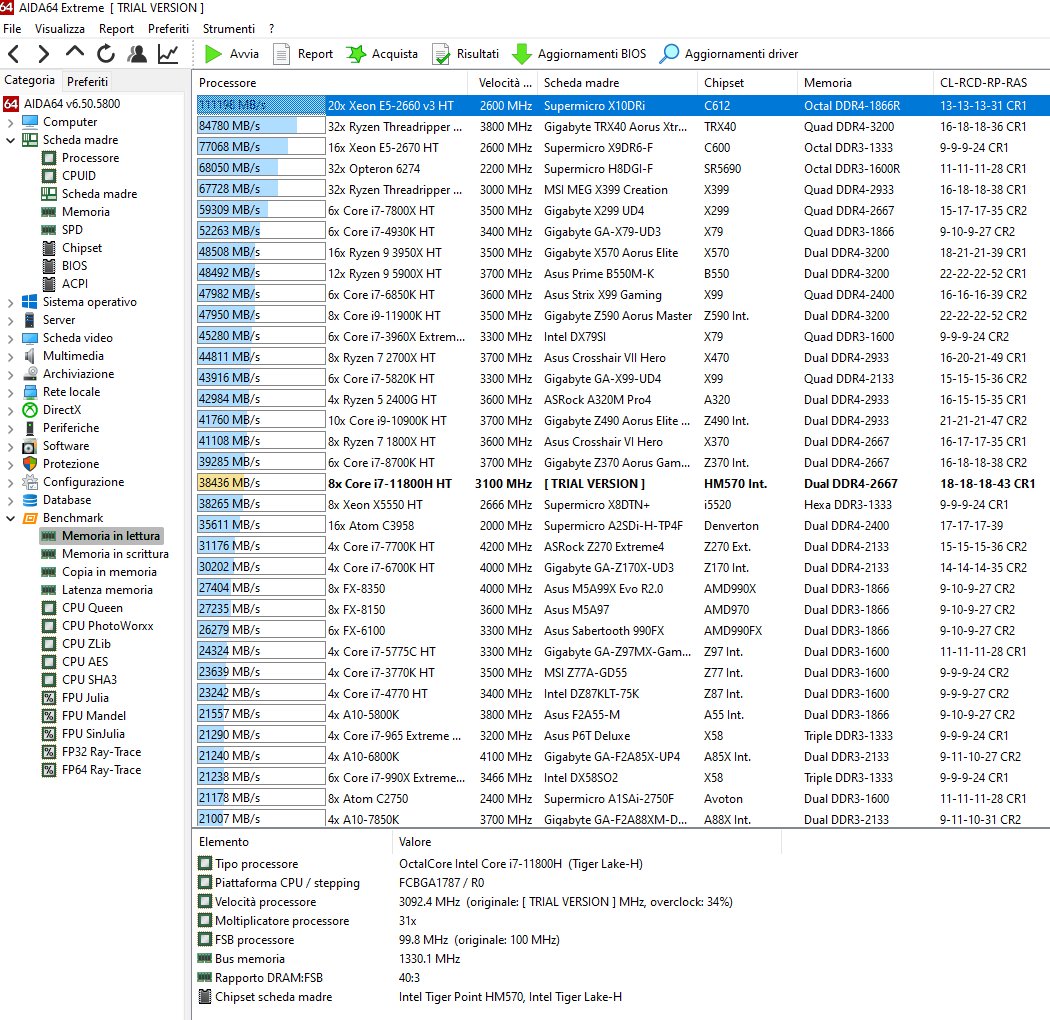Go up one level with the up arrow icon

(x=74, y=52)
